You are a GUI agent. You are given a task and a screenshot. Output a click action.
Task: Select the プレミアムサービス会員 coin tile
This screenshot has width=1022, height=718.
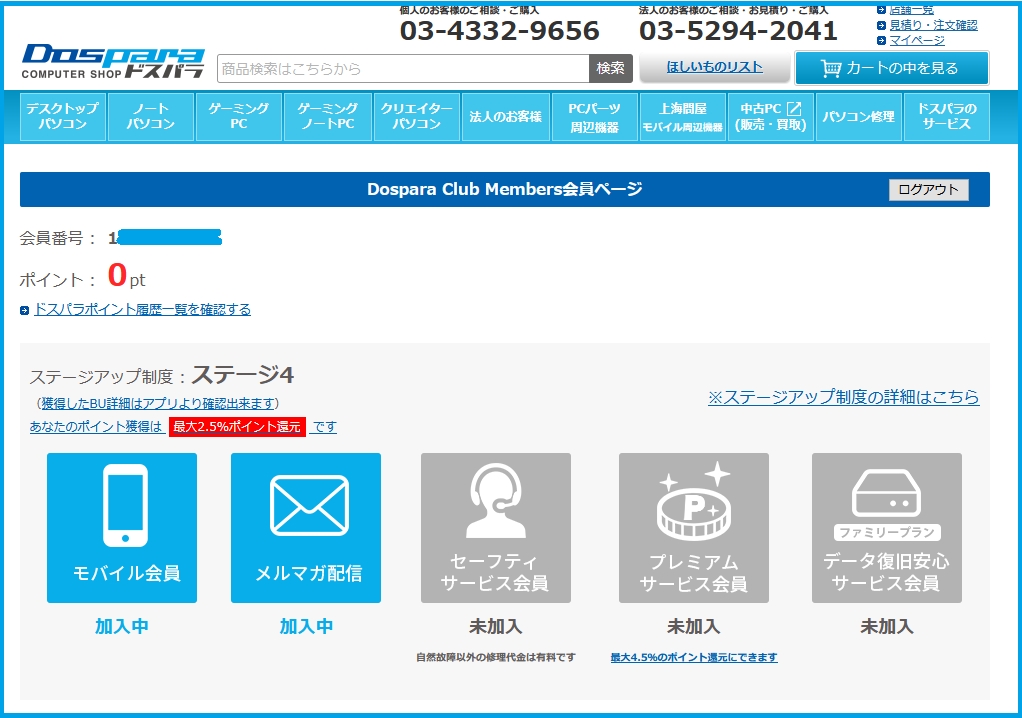[x=694, y=528]
